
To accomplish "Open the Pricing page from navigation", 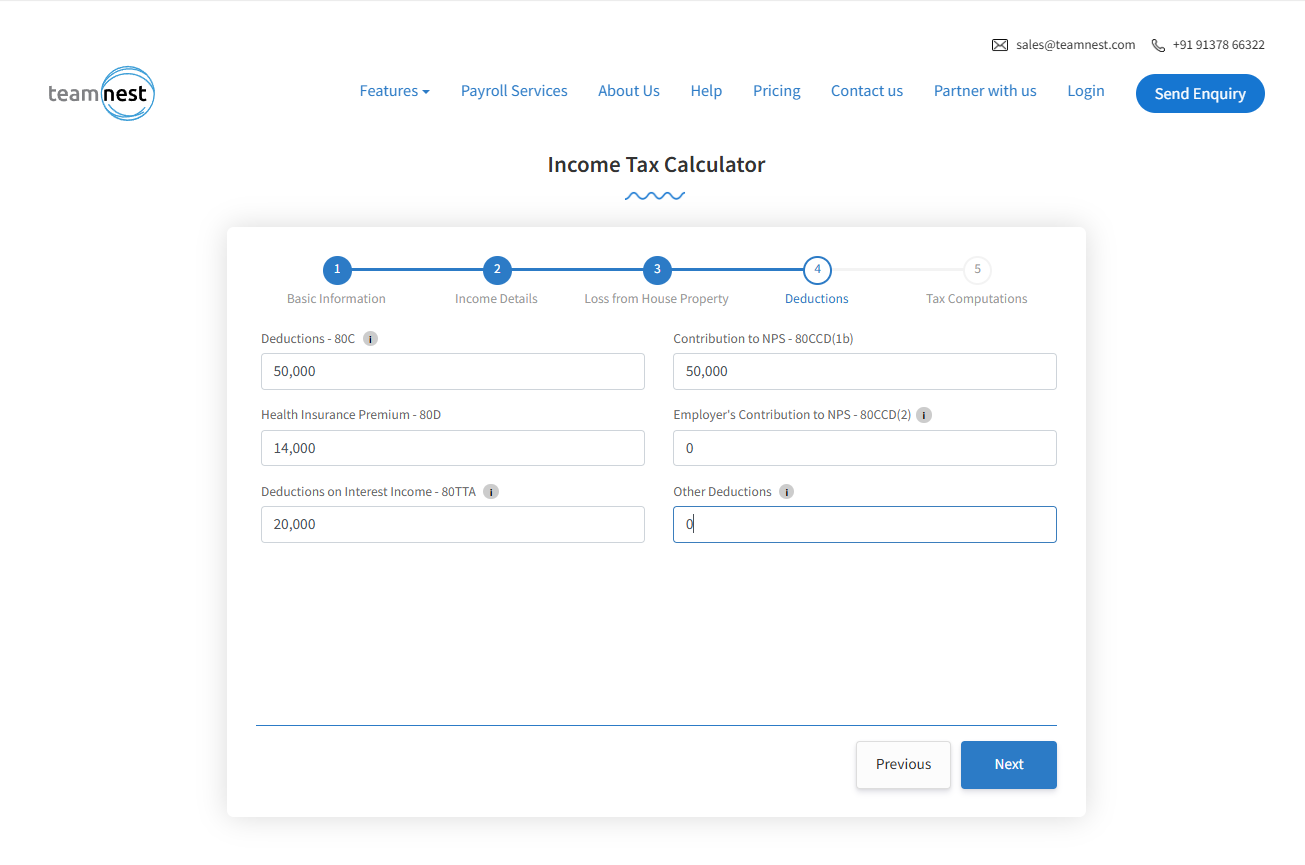I will [776, 91].
